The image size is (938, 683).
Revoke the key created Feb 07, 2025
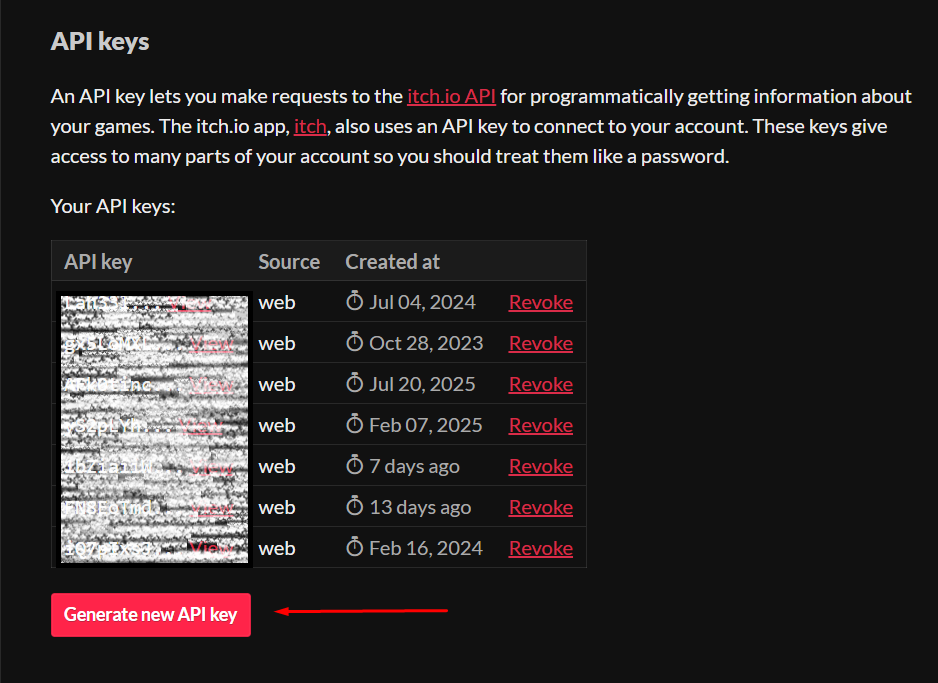(x=540, y=425)
